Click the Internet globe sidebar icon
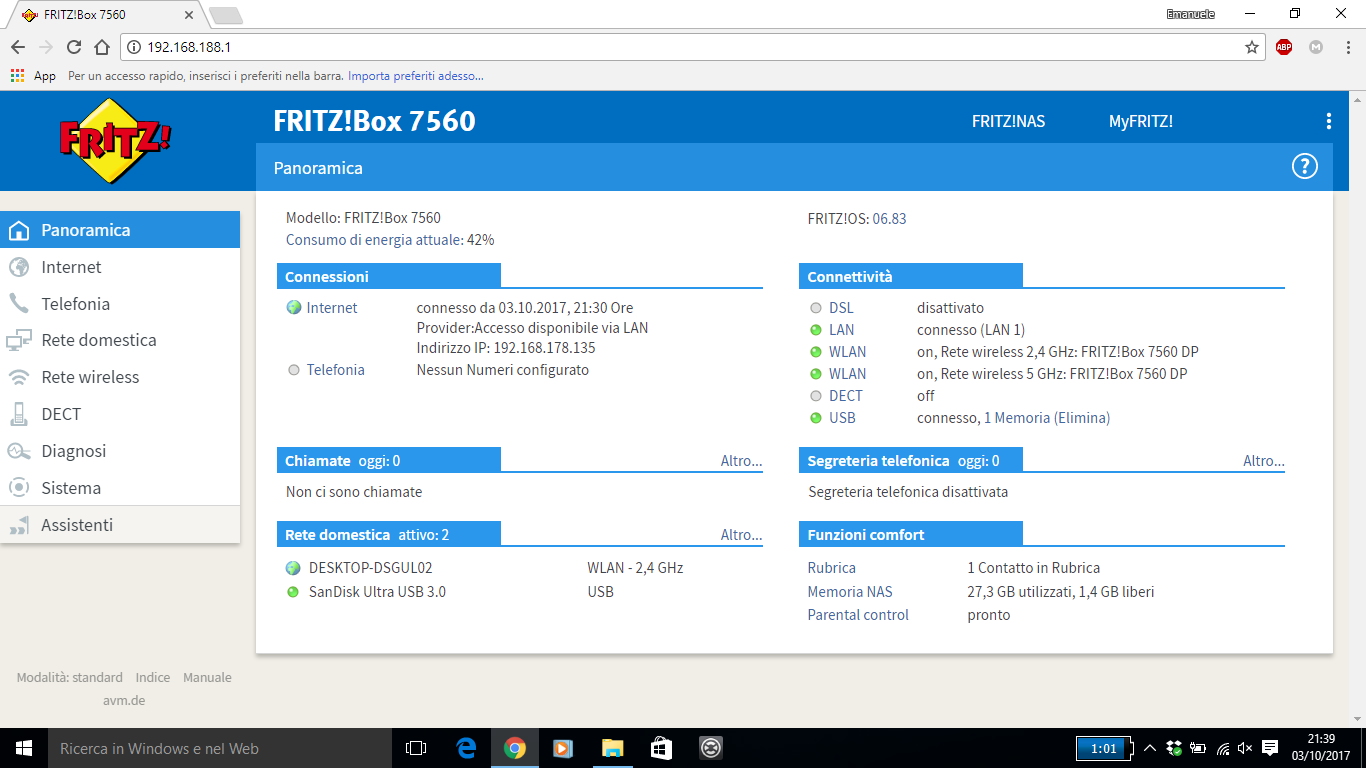The image size is (1366, 768). [x=18, y=267]
